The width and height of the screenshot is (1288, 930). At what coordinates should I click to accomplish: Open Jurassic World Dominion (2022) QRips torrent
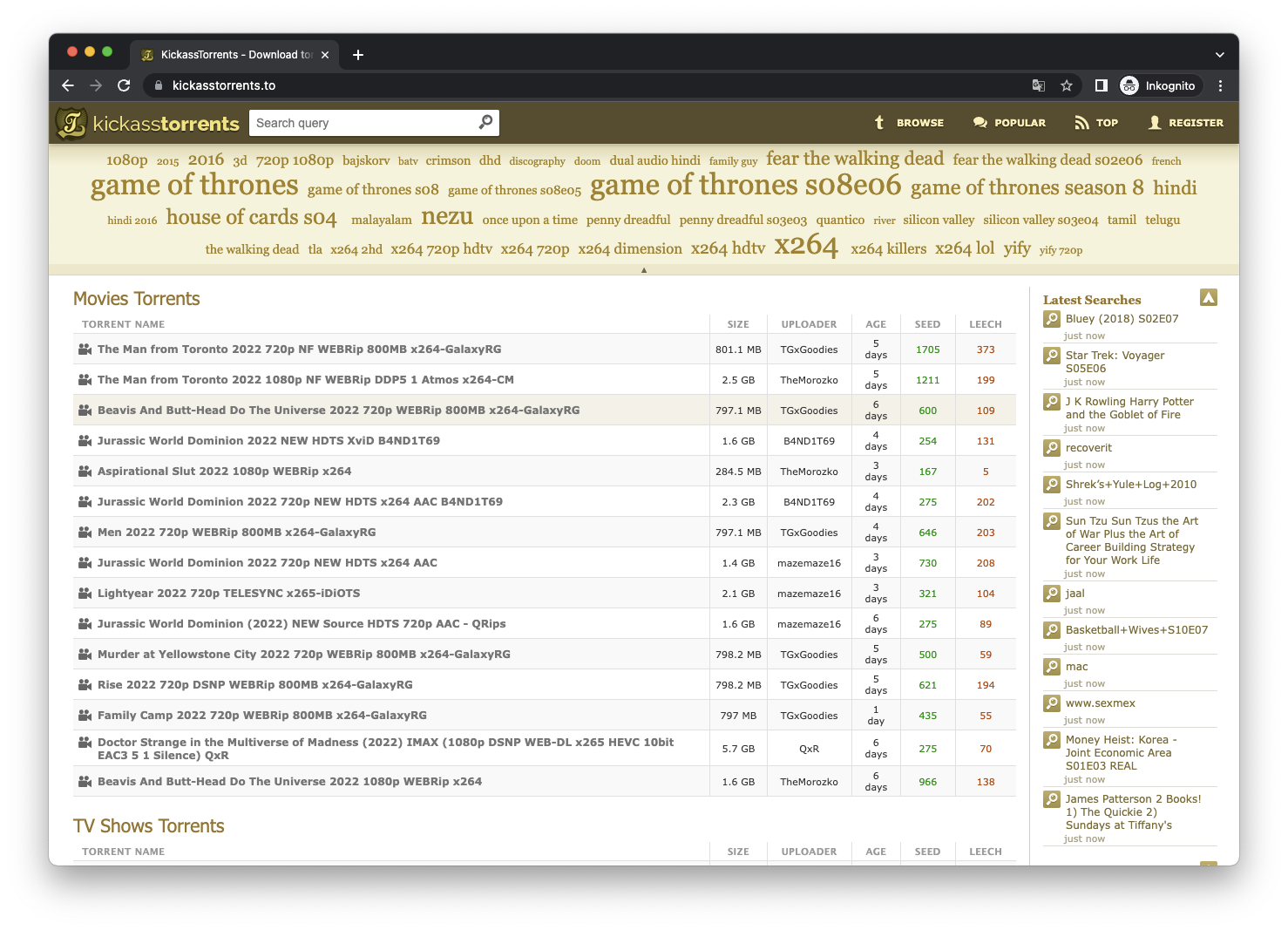[x=302, y=624]
